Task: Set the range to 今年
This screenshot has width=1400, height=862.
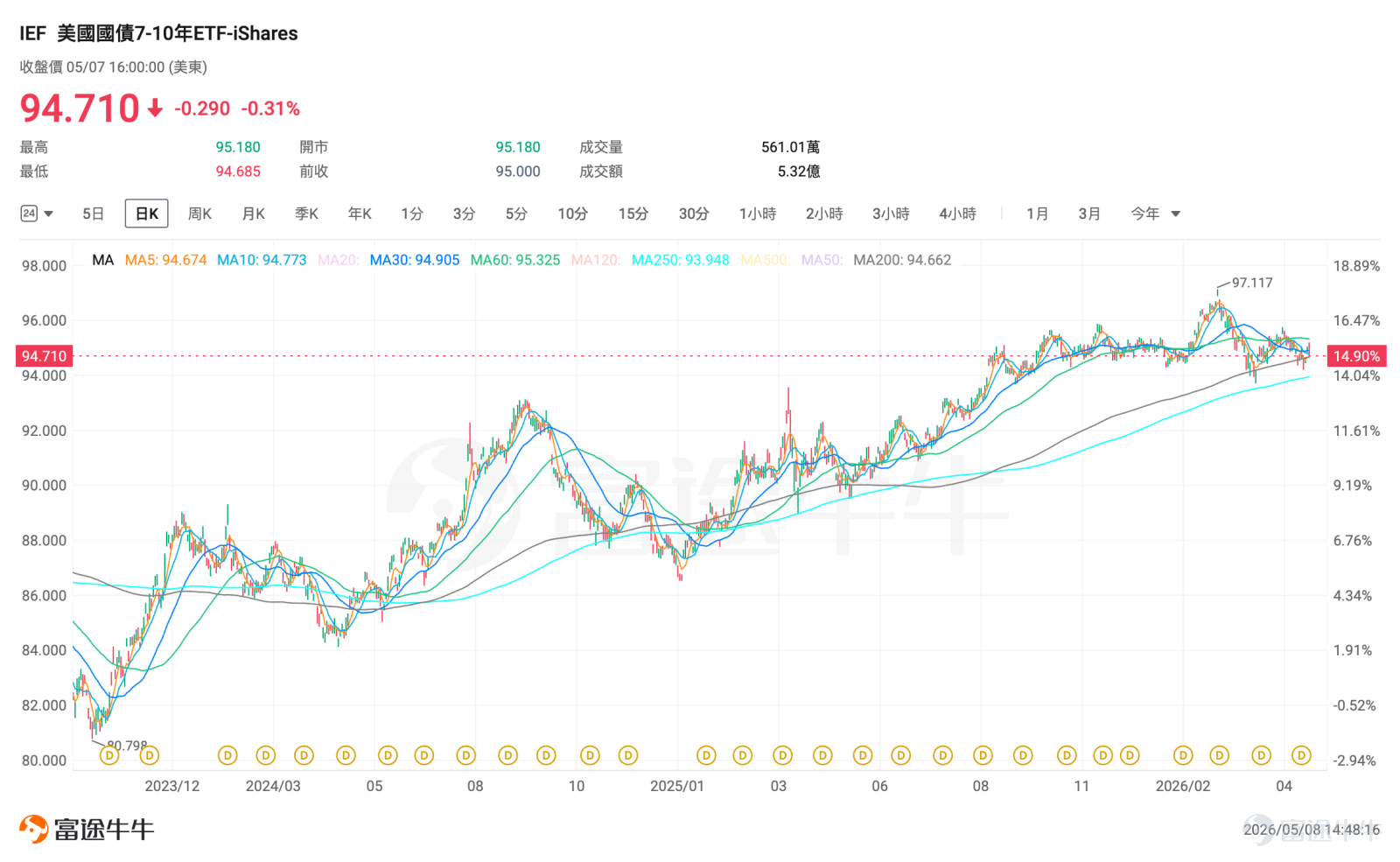Action: pos(1145,214)
